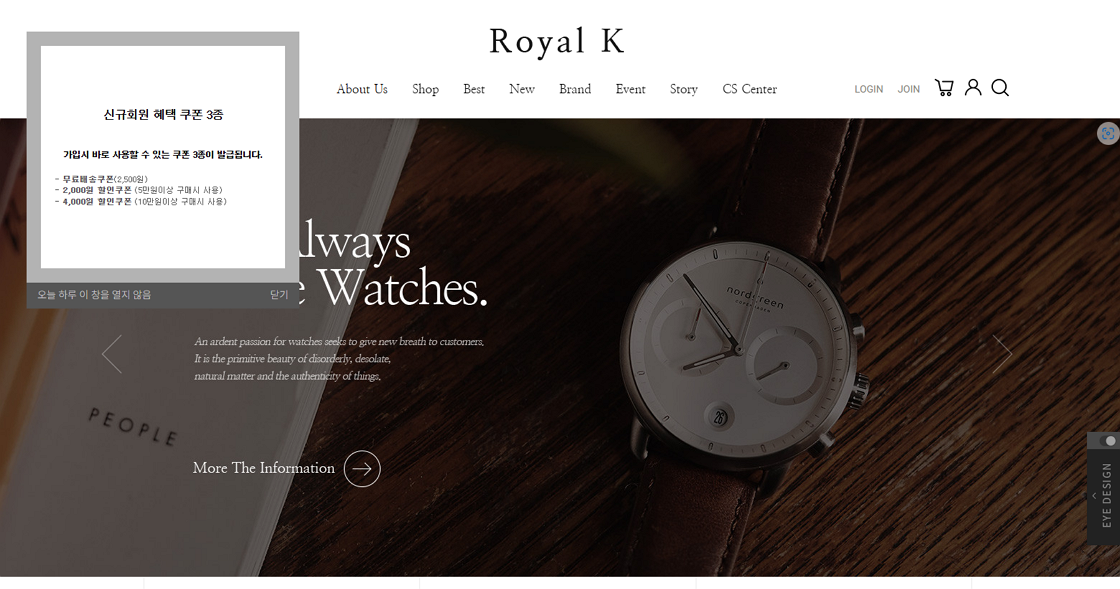Close the popup with 닫기
The width and height of the screenshot is (1120, 589).
279,295
